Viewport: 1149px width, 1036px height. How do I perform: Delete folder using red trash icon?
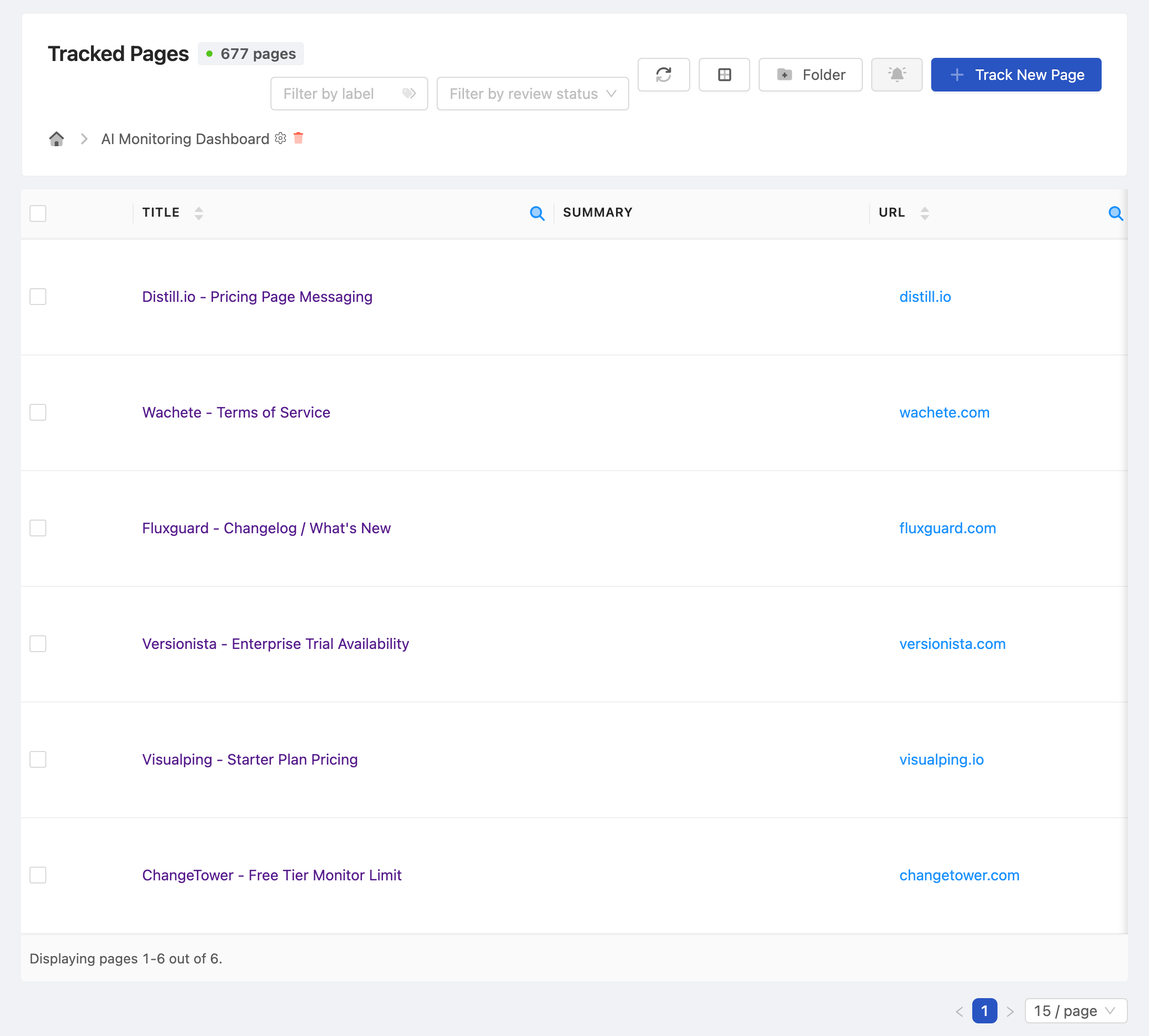[298, 138]
